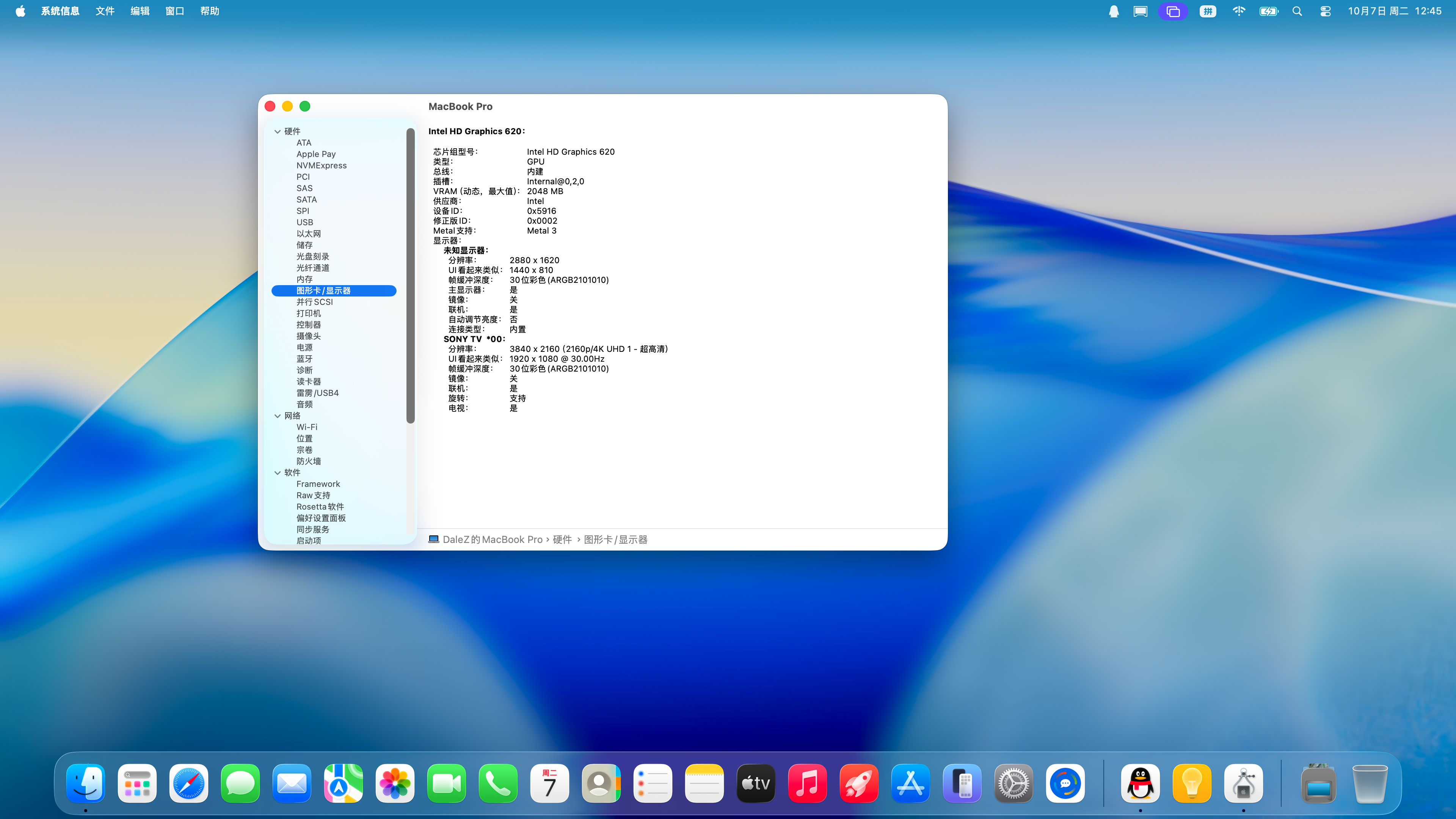Open Safari from the Dock

click(188, 783)
